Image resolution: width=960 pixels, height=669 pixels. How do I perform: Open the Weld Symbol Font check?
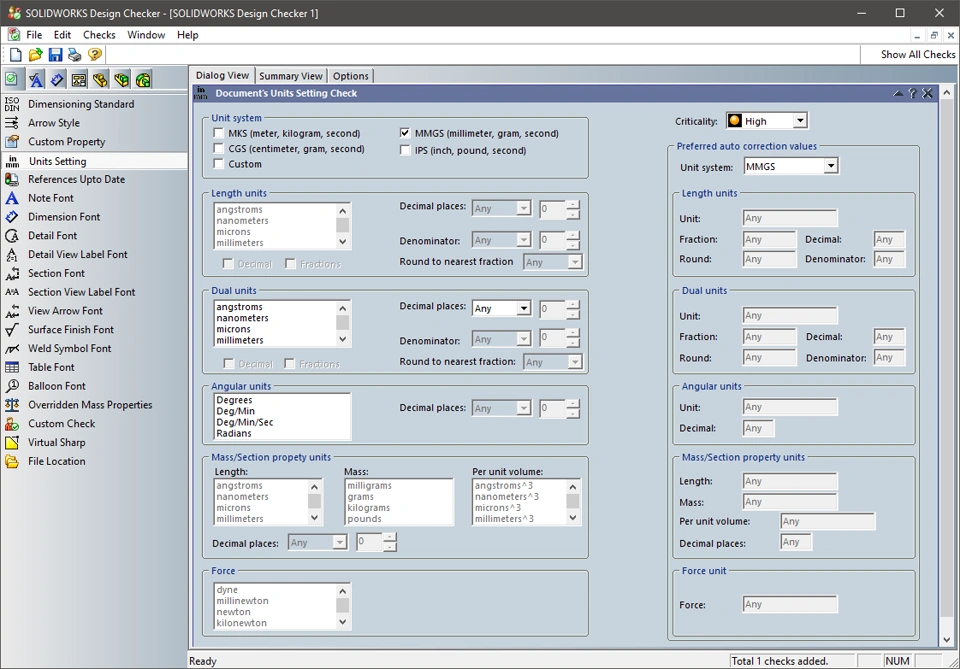(70, 348)
